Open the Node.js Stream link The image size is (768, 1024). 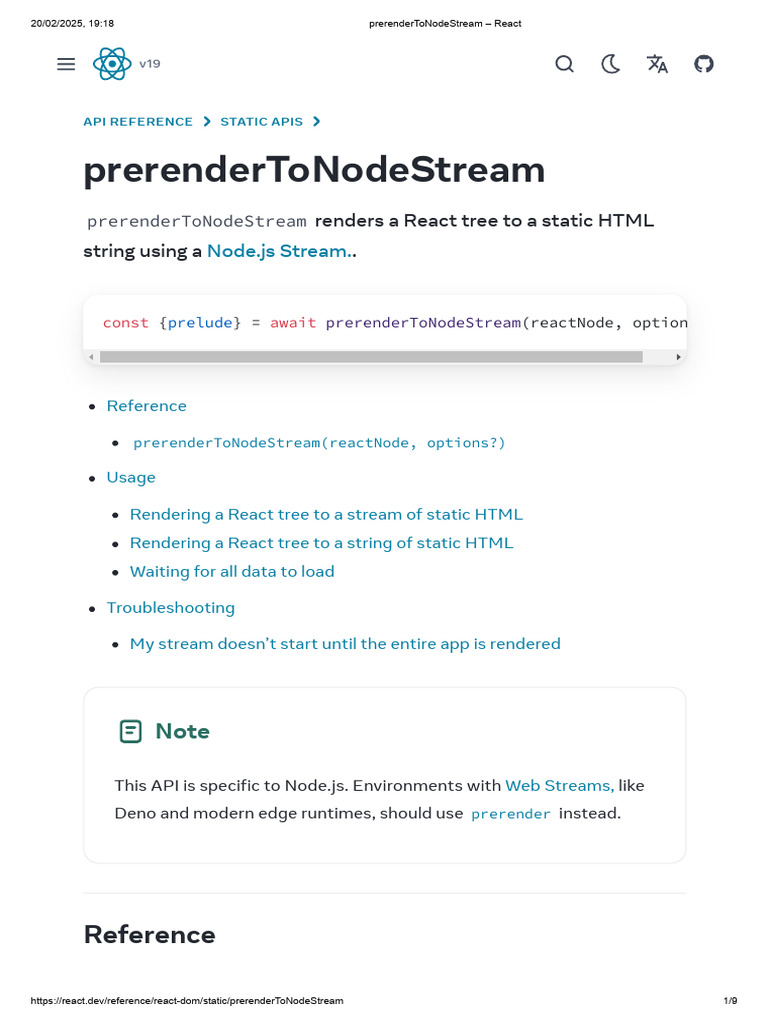point(279,251)
